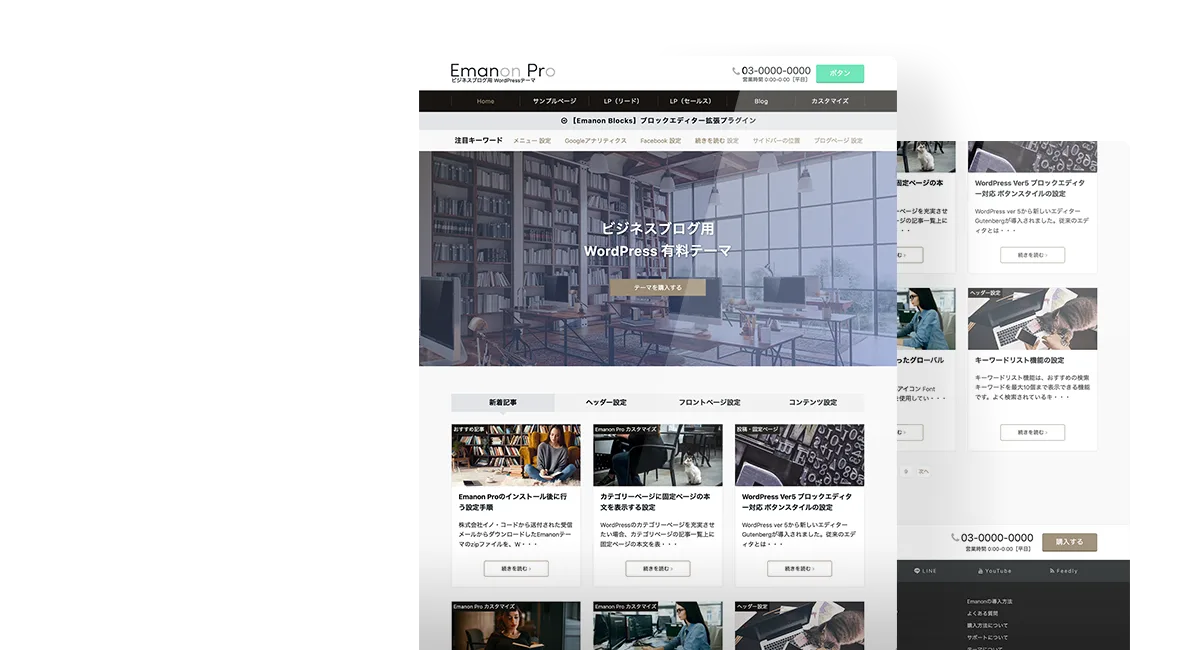Open thumbnail of woman reading on bookshelf floor
The width and height of the screenshot is (1200, 650).
(x=516, y=455)
